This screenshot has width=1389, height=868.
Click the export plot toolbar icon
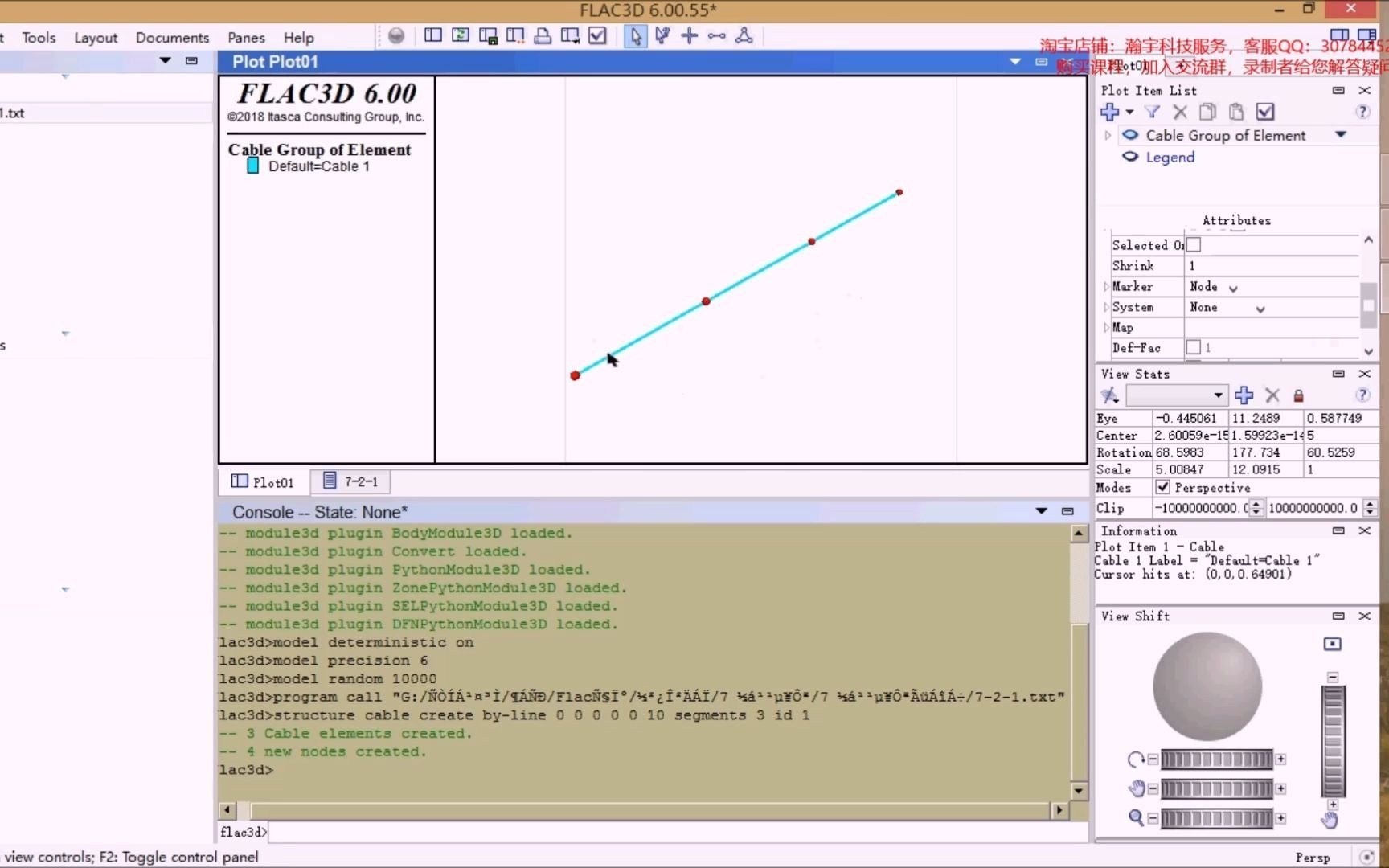point(570,35)
